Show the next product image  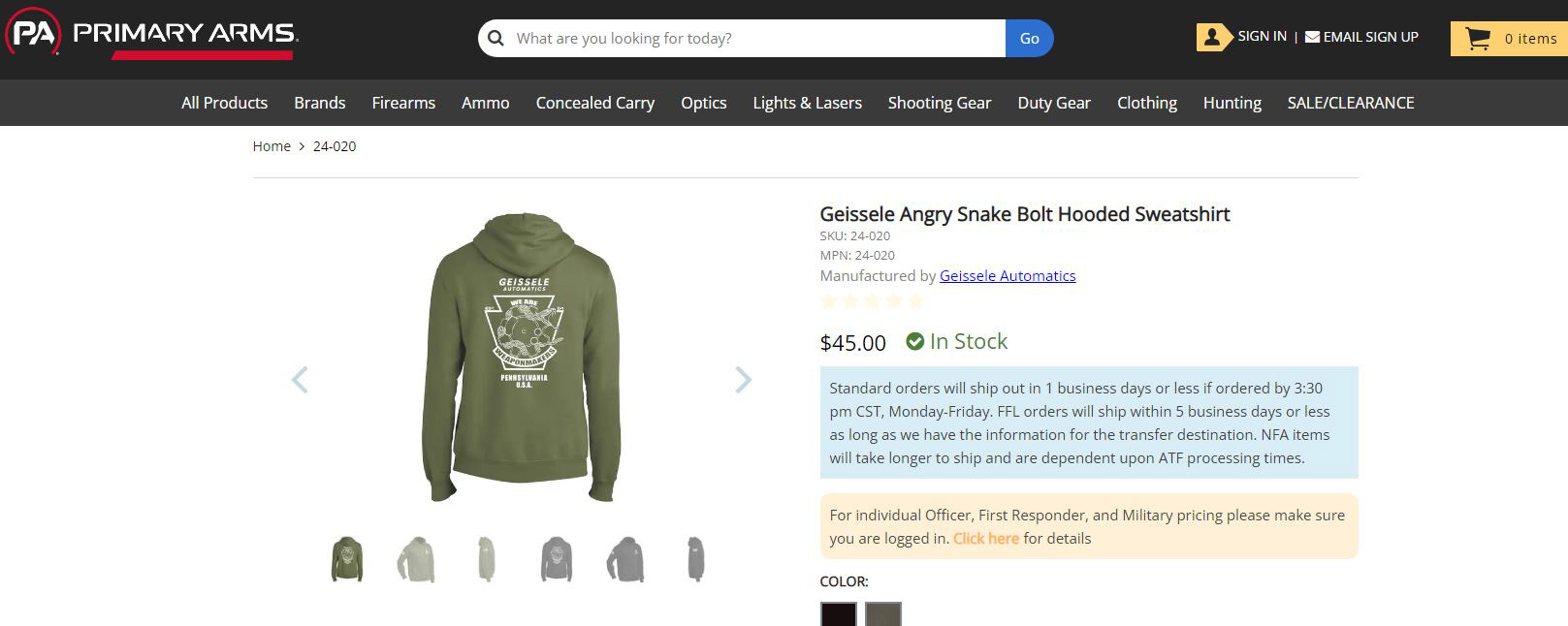click(x=743, y=380)
